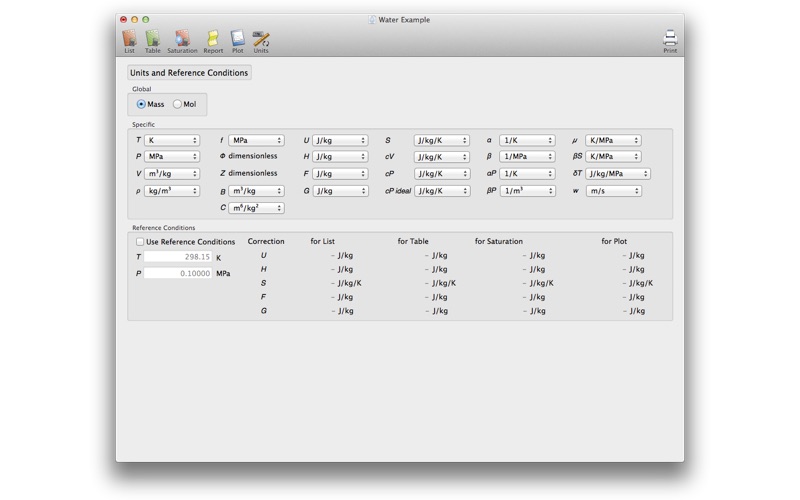Open the cP unit dropdown

pos(442,174)
